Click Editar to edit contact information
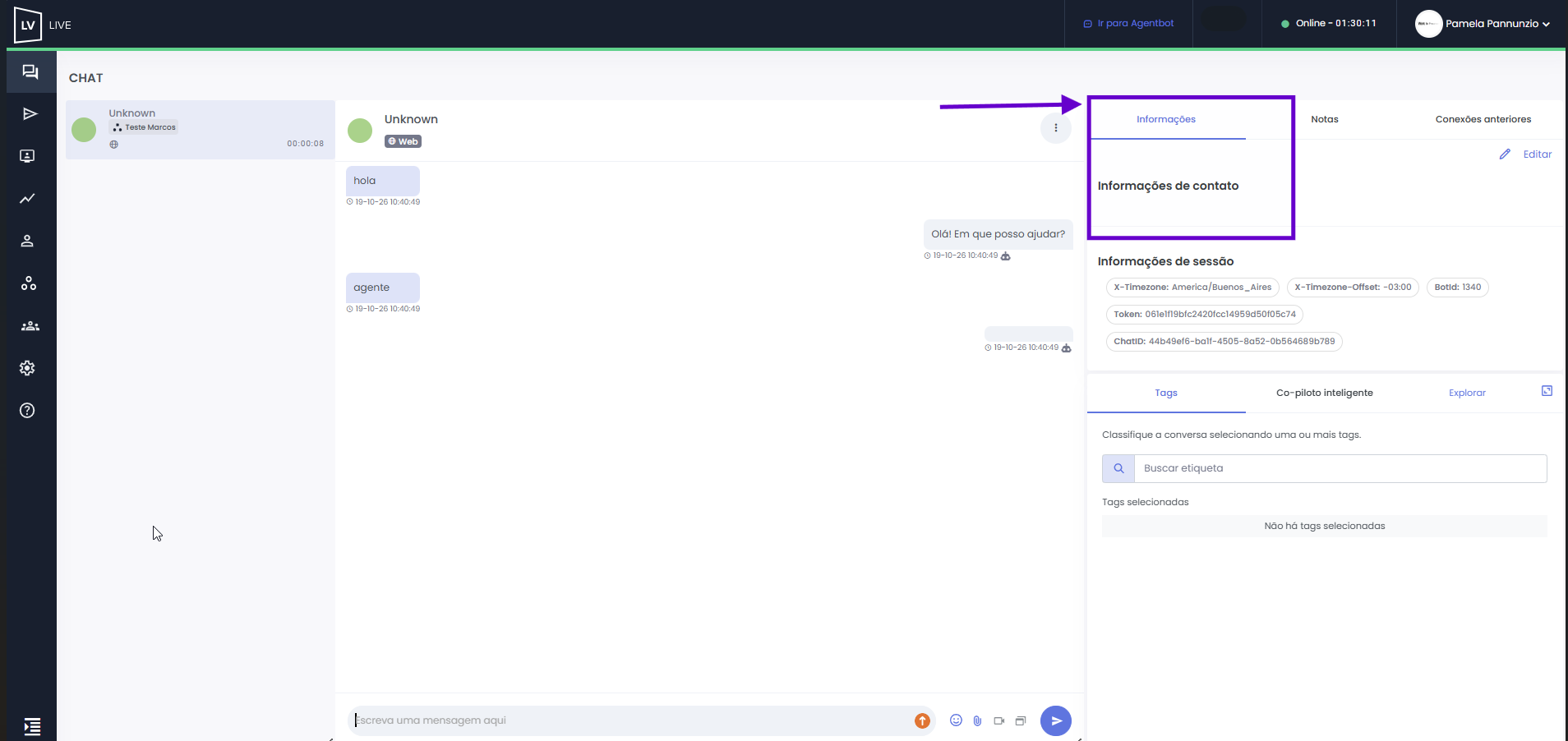The image size is (1568, 741). (x=1526, y=154)
